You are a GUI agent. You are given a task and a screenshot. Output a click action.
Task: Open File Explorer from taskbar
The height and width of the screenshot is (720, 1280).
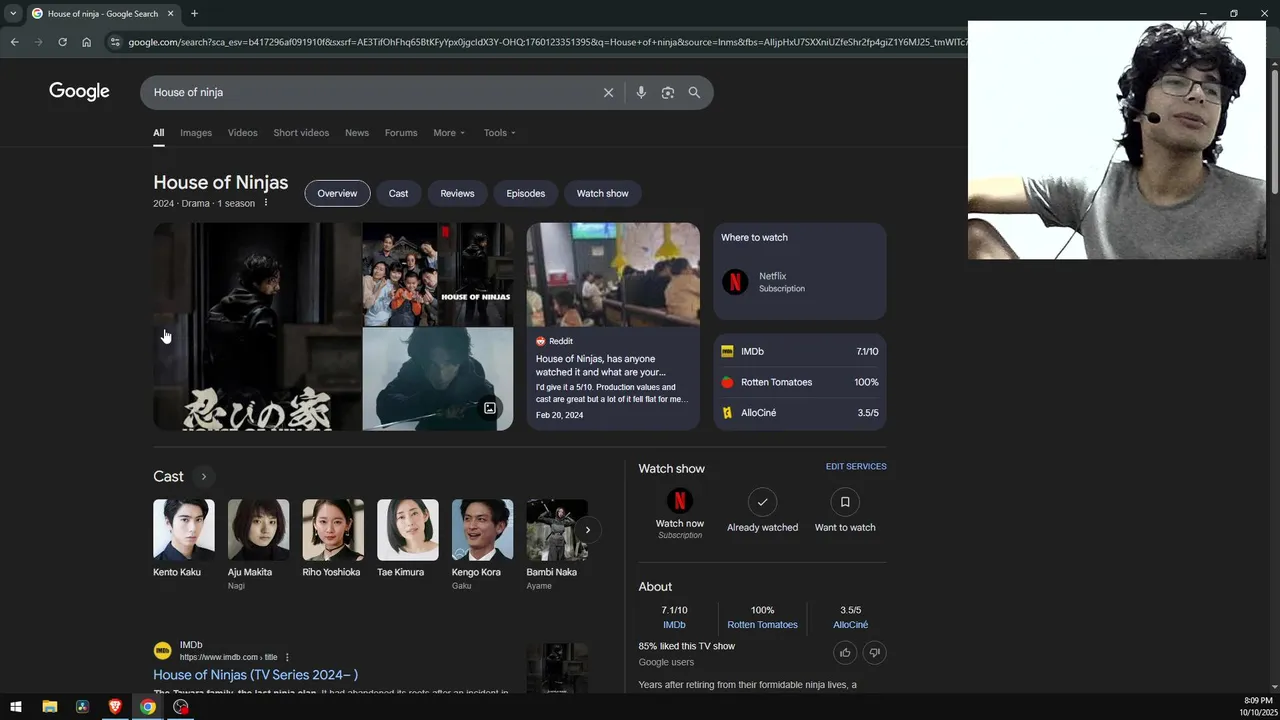(49, 707)
